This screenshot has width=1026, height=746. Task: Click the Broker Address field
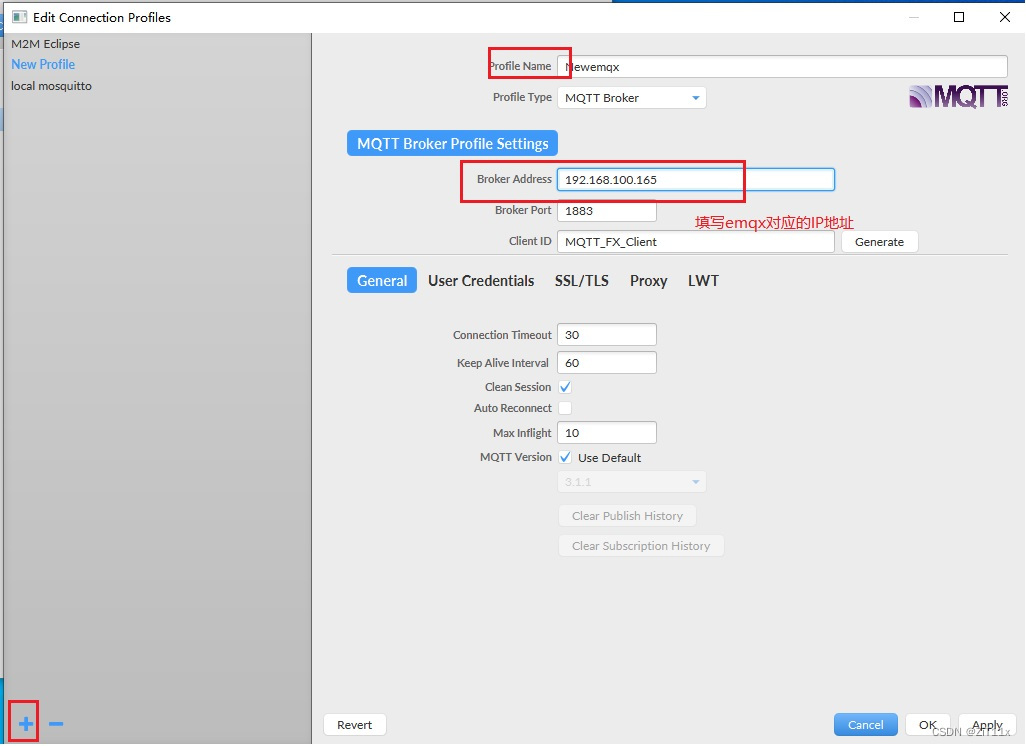pyautogui.click(x=696, y=179)
